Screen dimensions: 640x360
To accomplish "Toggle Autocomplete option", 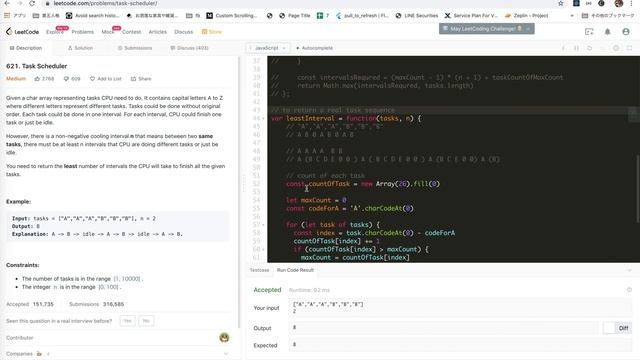I will [314, 48].
